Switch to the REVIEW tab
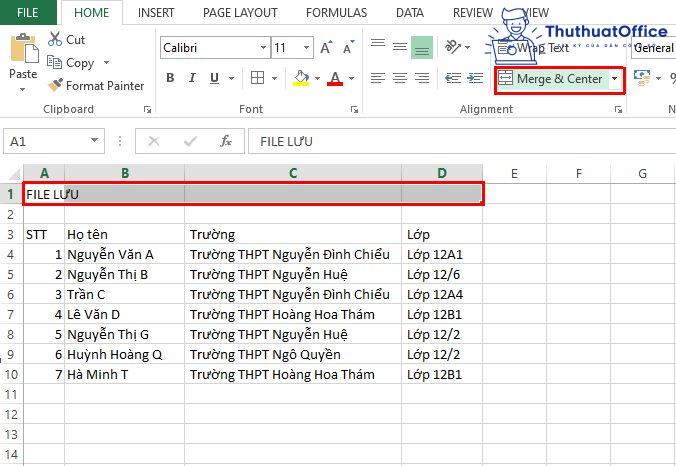 tap(473, 13)
